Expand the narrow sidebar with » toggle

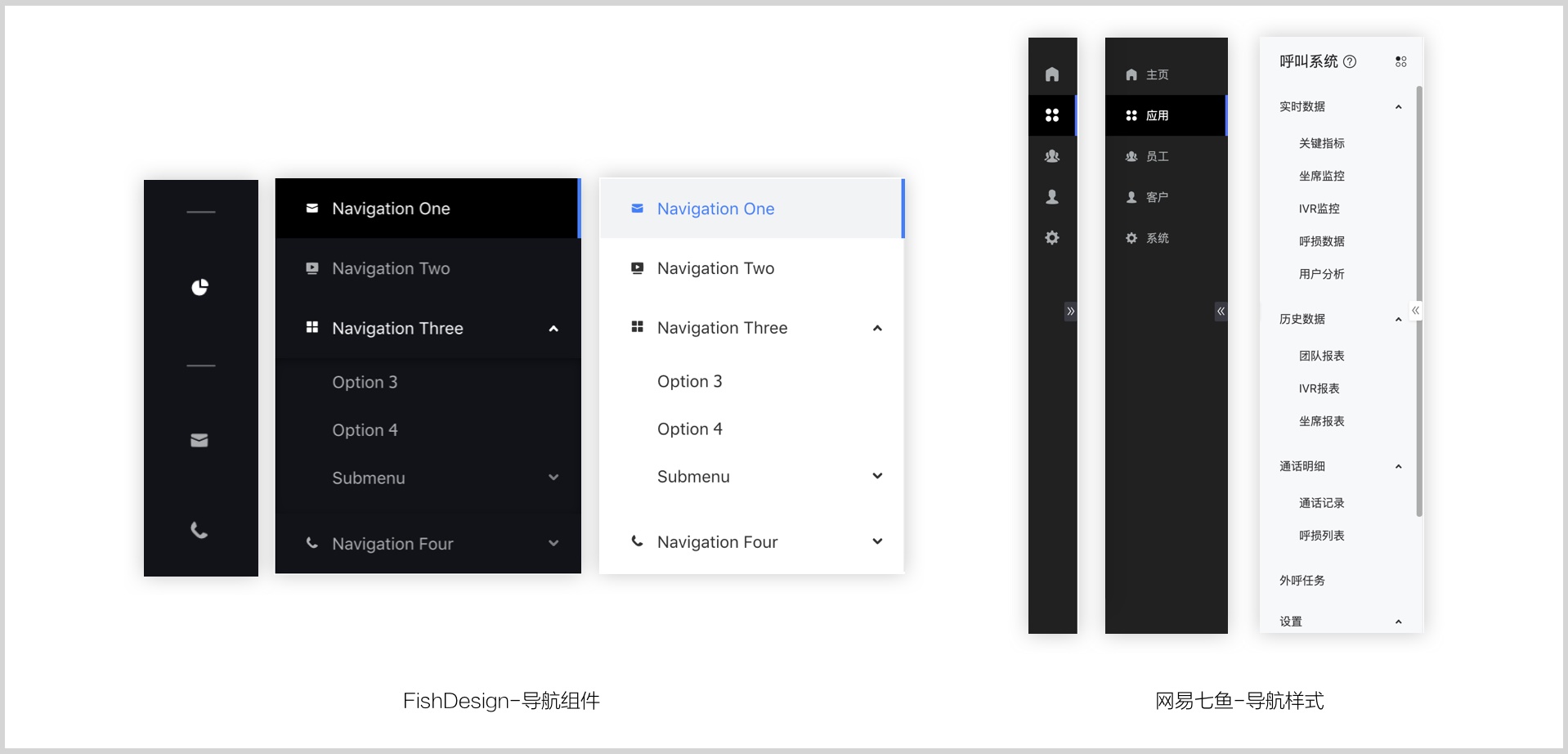click(x=1070, y=311)
